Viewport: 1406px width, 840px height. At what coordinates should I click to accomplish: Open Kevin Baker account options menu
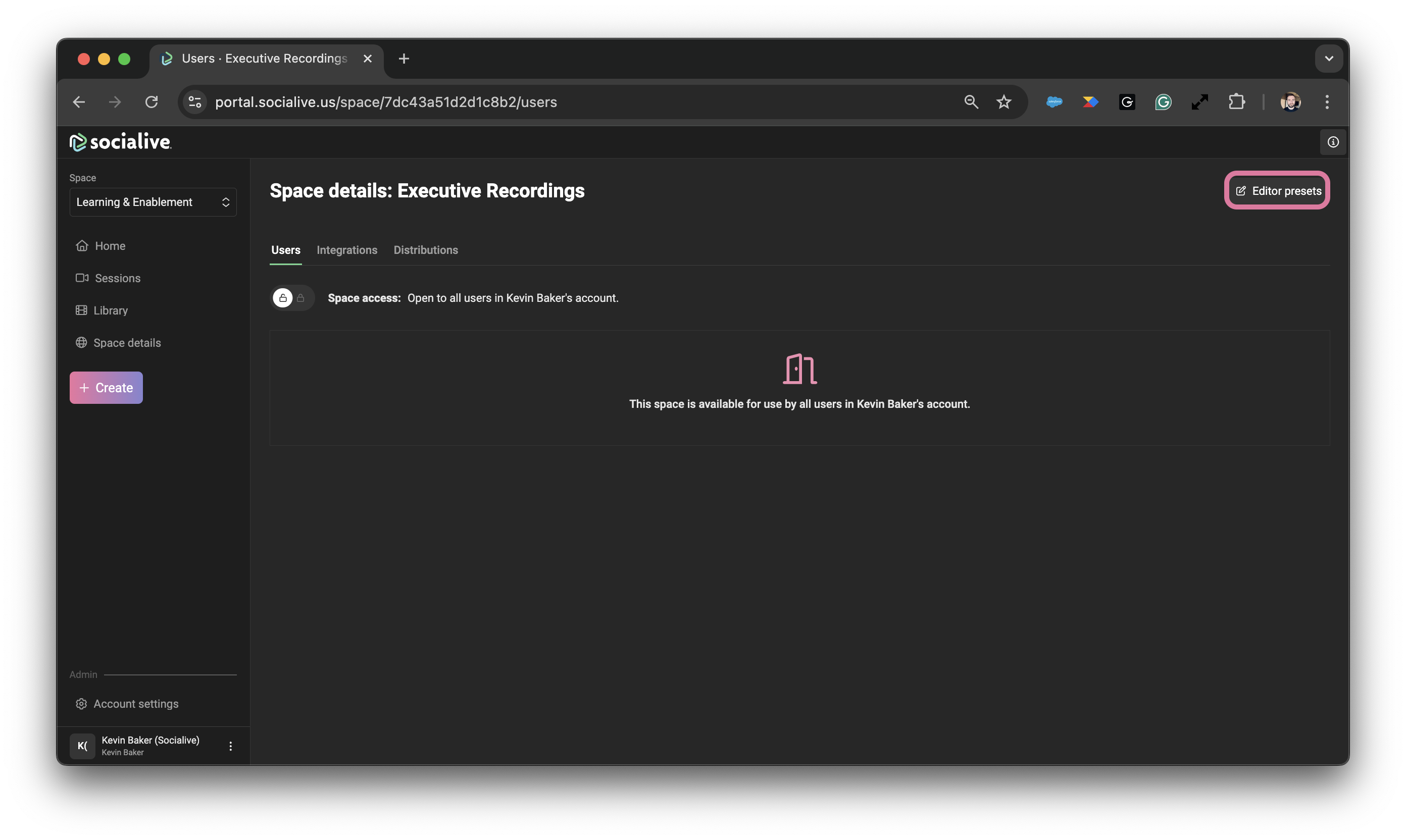tap(230, 746)
